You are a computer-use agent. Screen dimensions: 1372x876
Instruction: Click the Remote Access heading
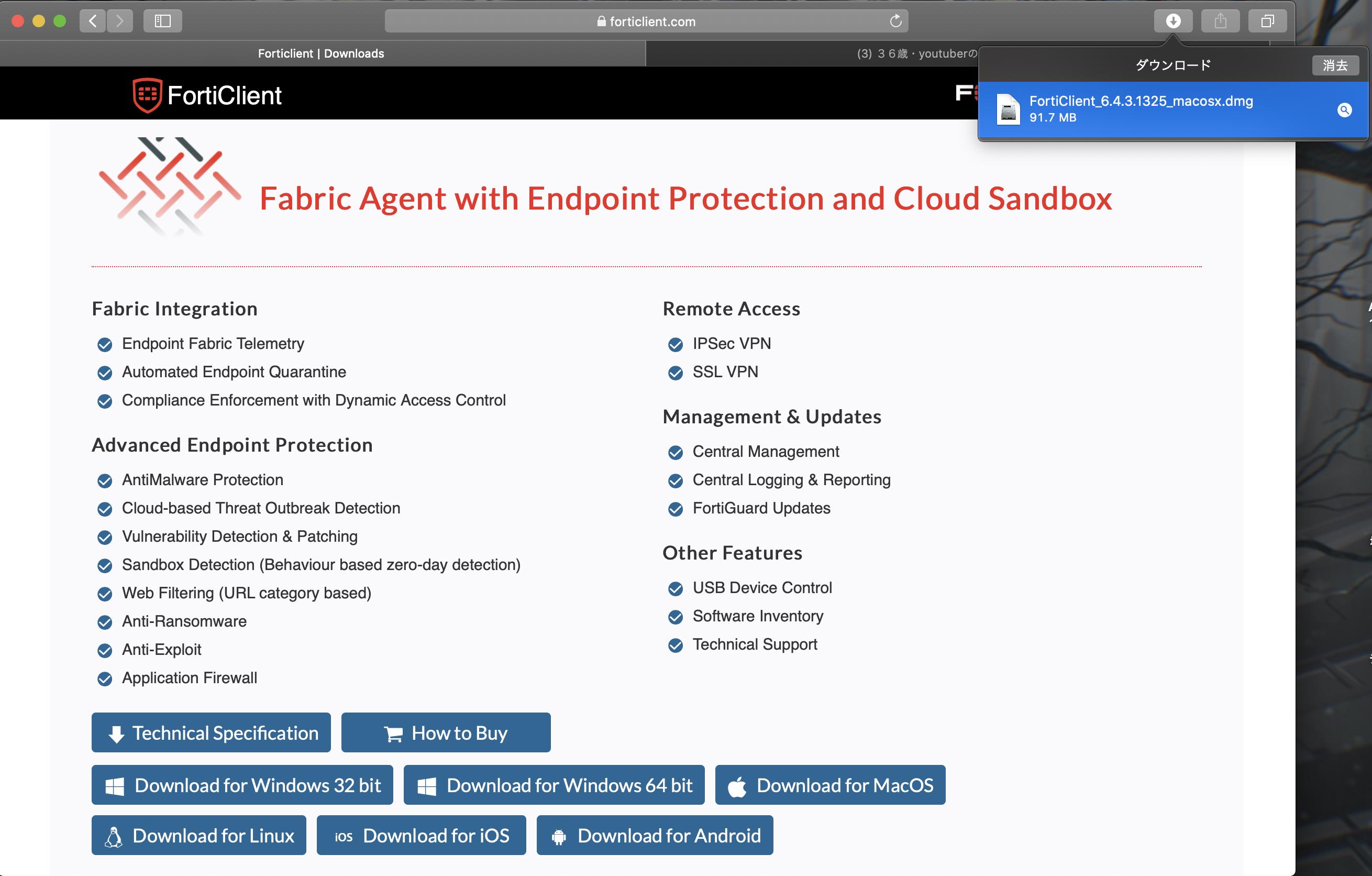point(731,309)
